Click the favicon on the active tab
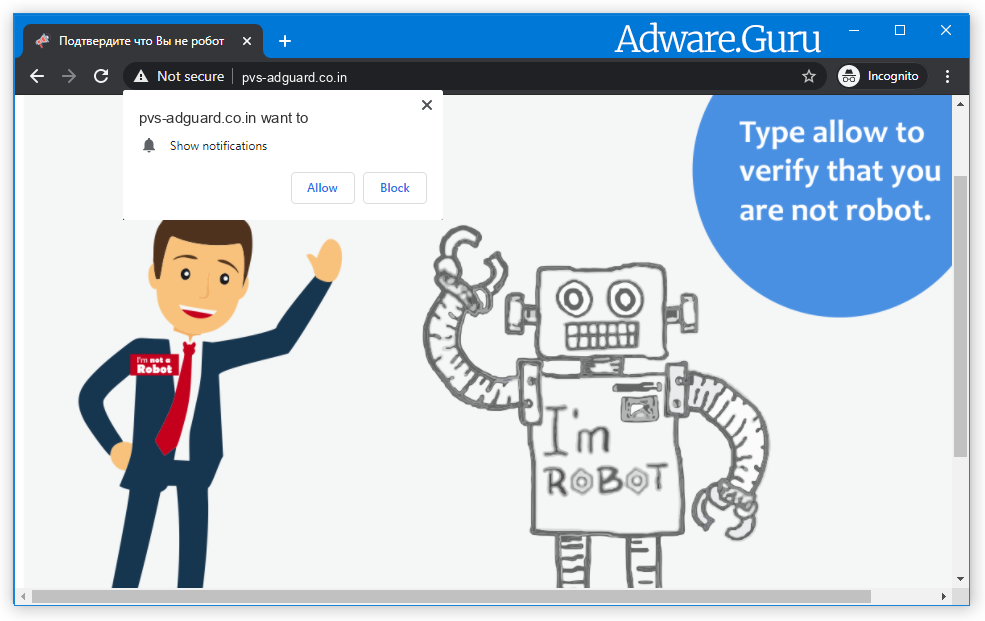 (42, 40)
